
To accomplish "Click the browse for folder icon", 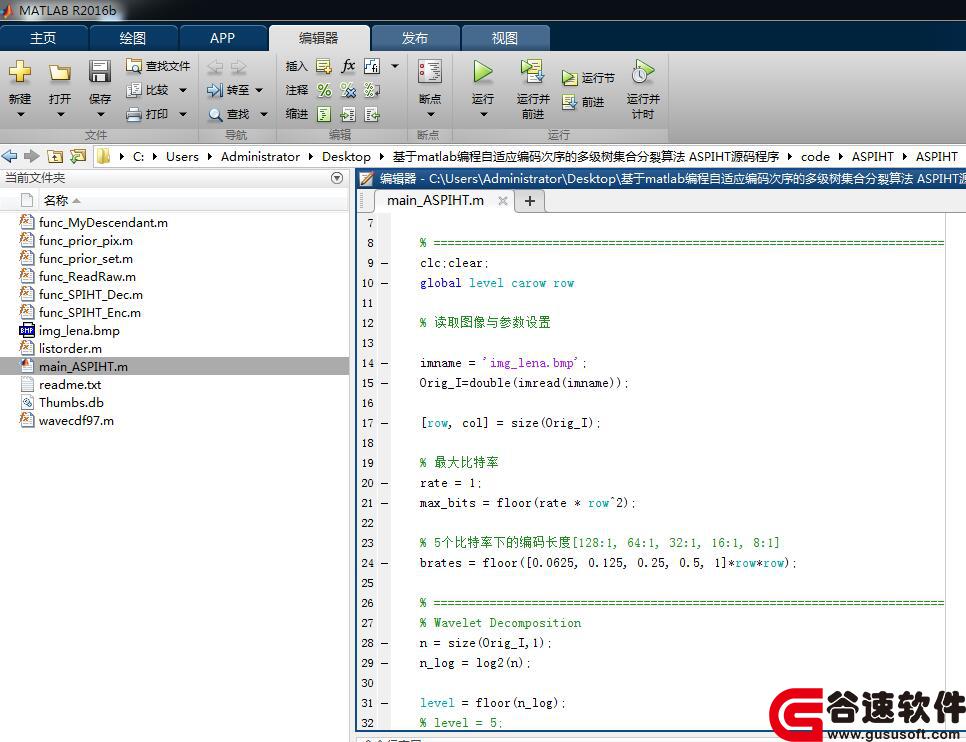I will coord(78,157).
